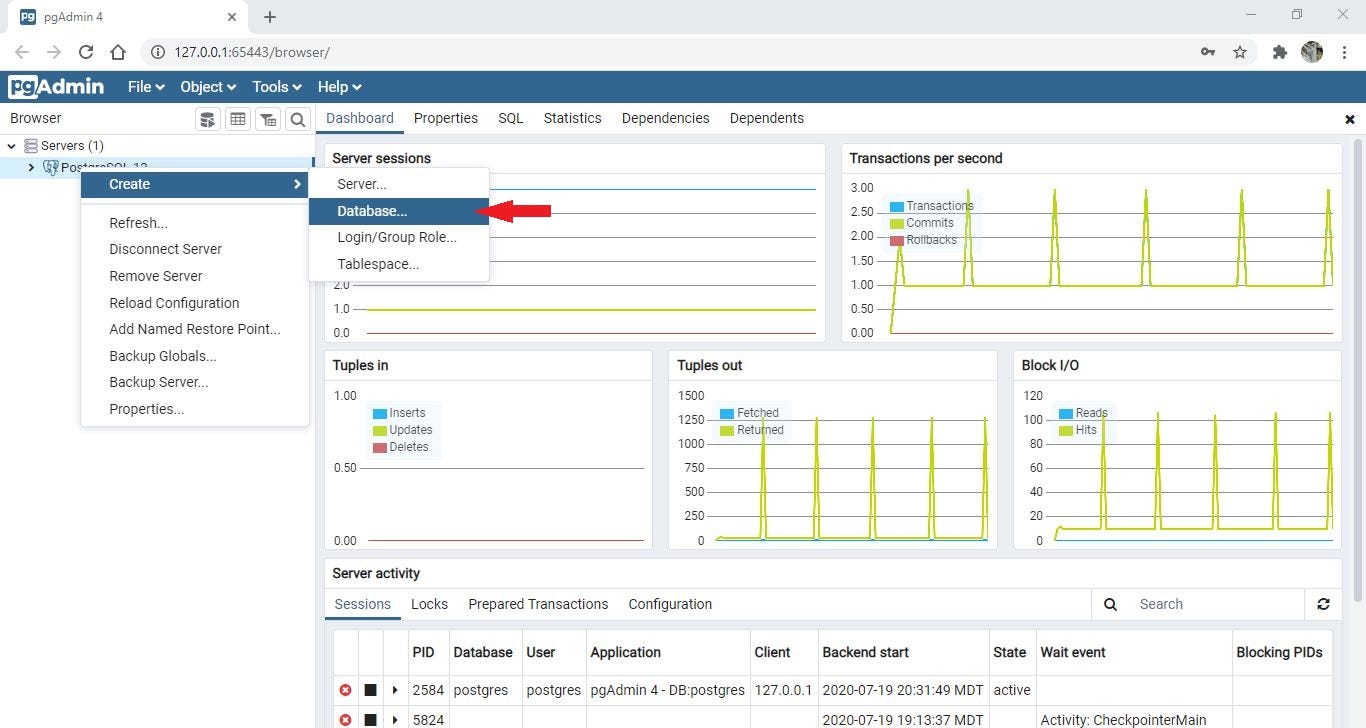Open a new browser tab

270,17
